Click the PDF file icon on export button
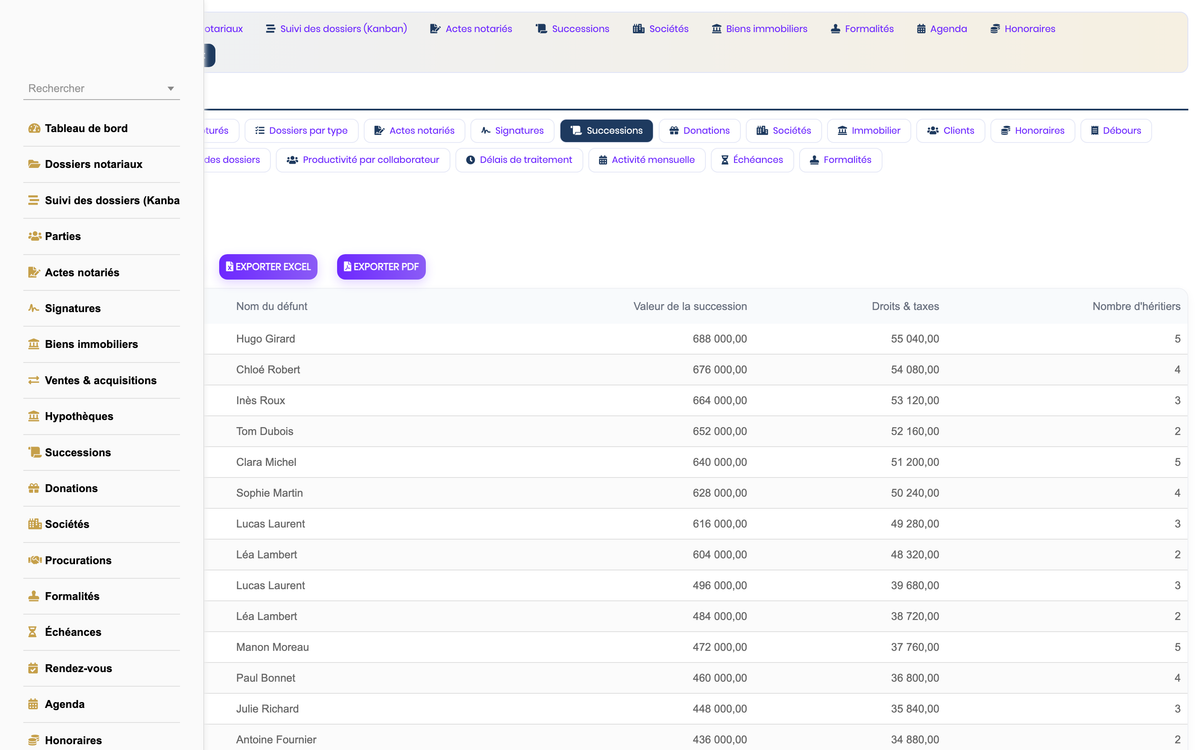Viewport: 1200px width, 750px height. pos(347,267)
